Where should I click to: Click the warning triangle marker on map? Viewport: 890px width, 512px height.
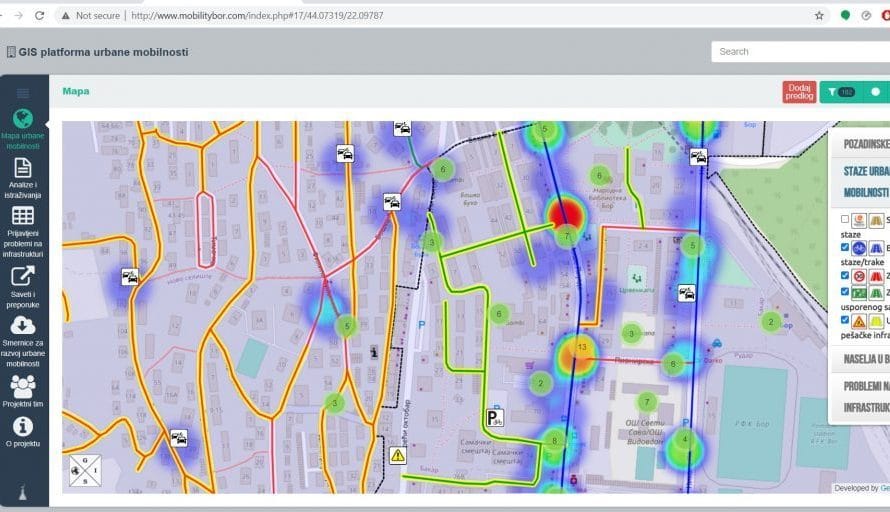click(x=398, y=456)
